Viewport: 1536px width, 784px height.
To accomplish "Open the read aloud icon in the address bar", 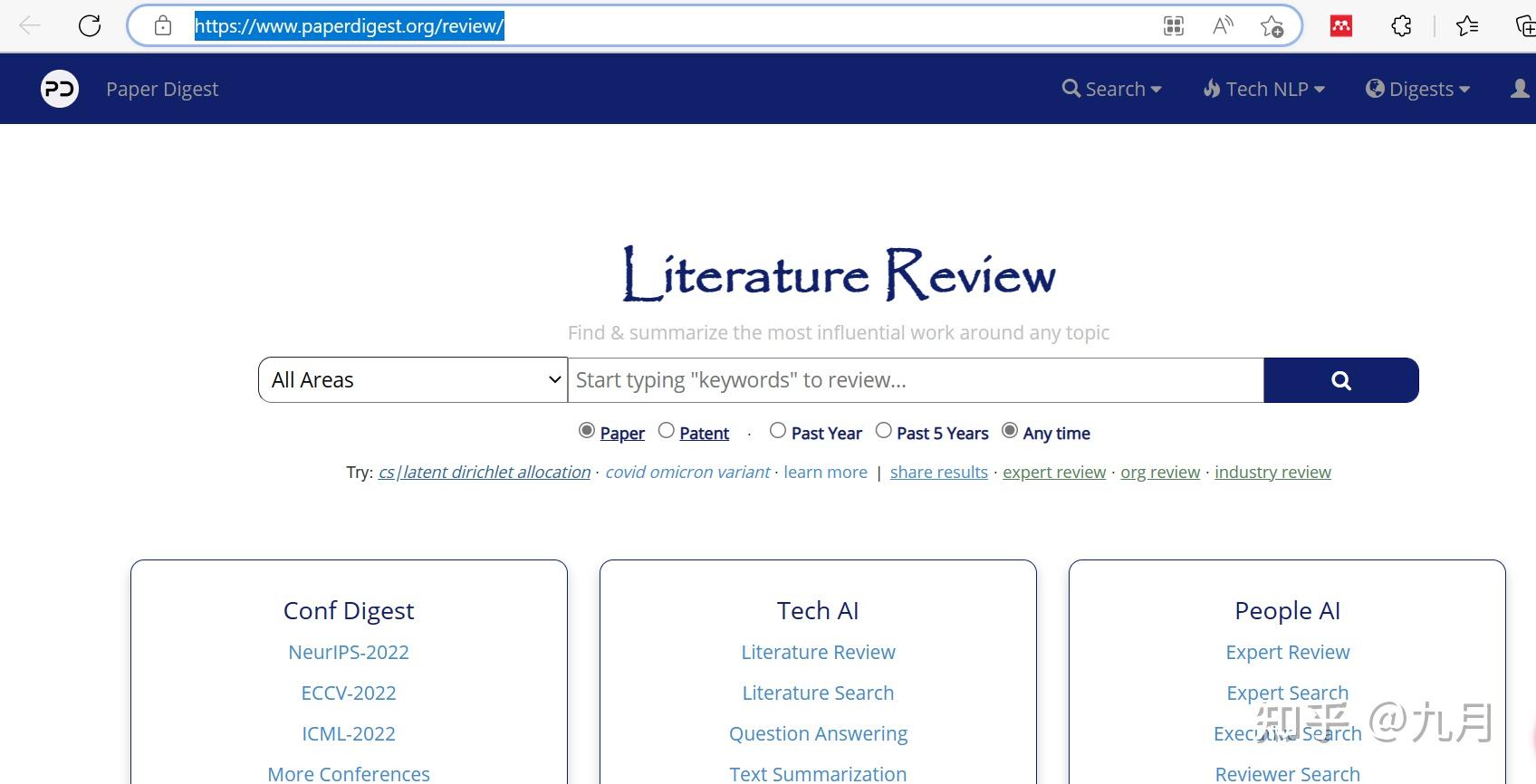I will (x=1223, y=26).
